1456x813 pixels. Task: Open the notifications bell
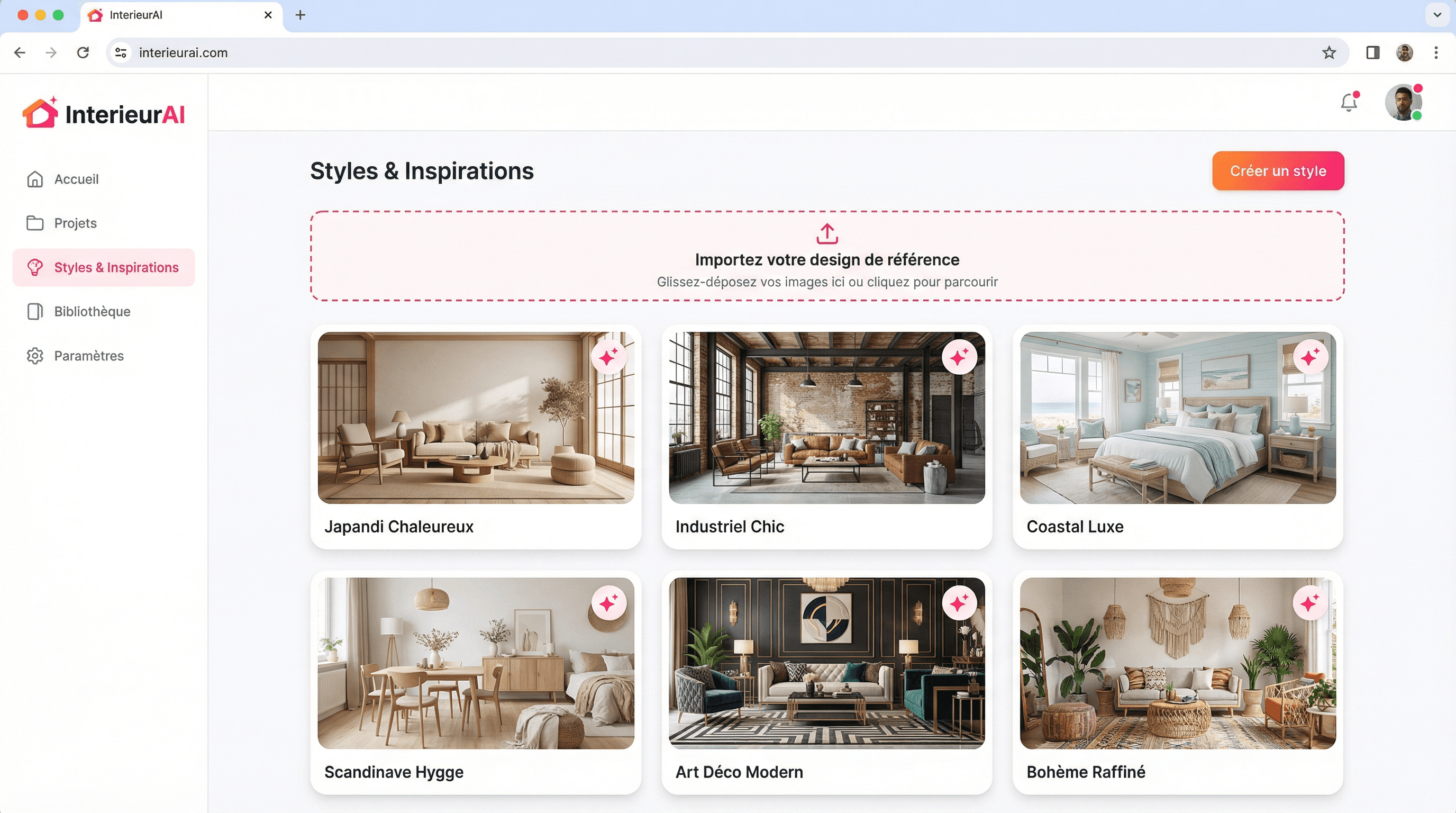click(x=1349, y=102)
